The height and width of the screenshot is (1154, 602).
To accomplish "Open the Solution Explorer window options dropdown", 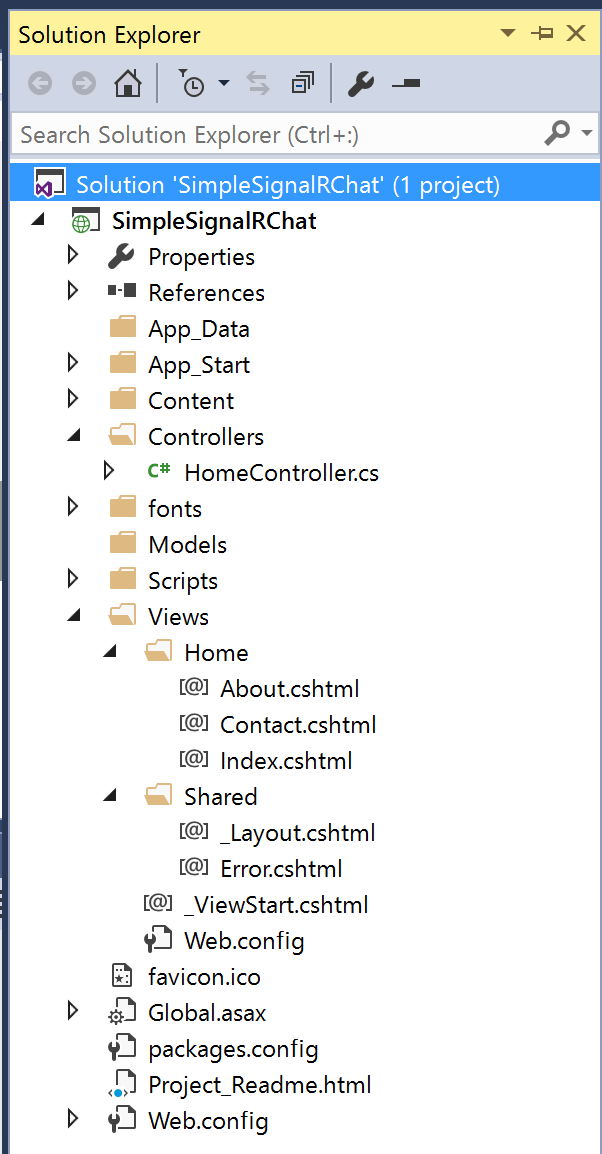I will (508, 34).
